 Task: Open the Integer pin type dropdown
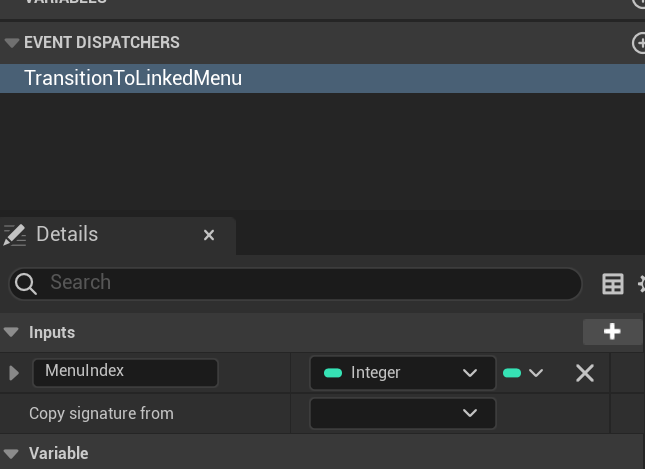[402, 373]
